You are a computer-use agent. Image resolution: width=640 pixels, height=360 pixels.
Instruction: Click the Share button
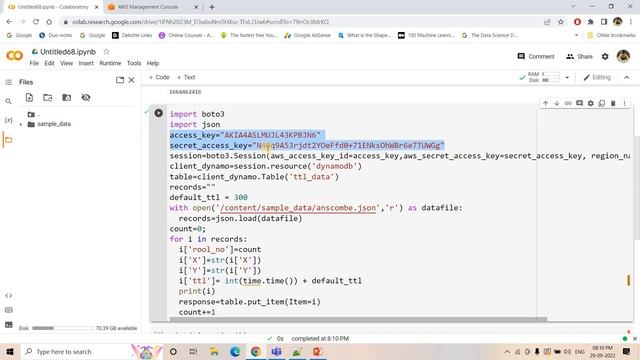click(579, 56)
